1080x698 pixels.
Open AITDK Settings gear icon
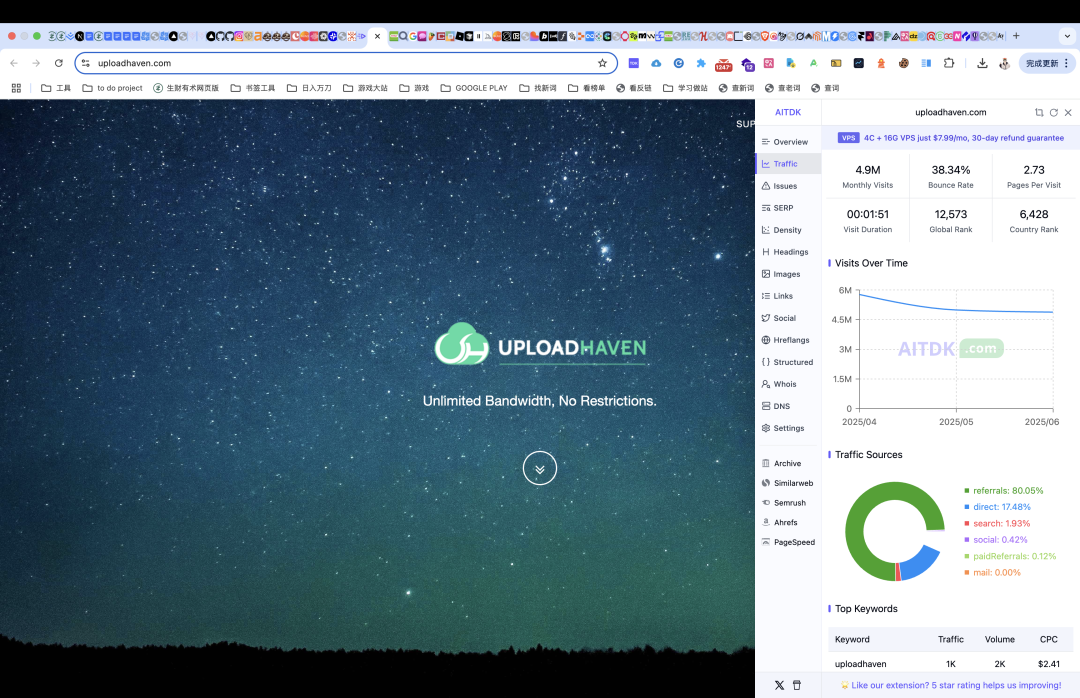click(766, 429)
